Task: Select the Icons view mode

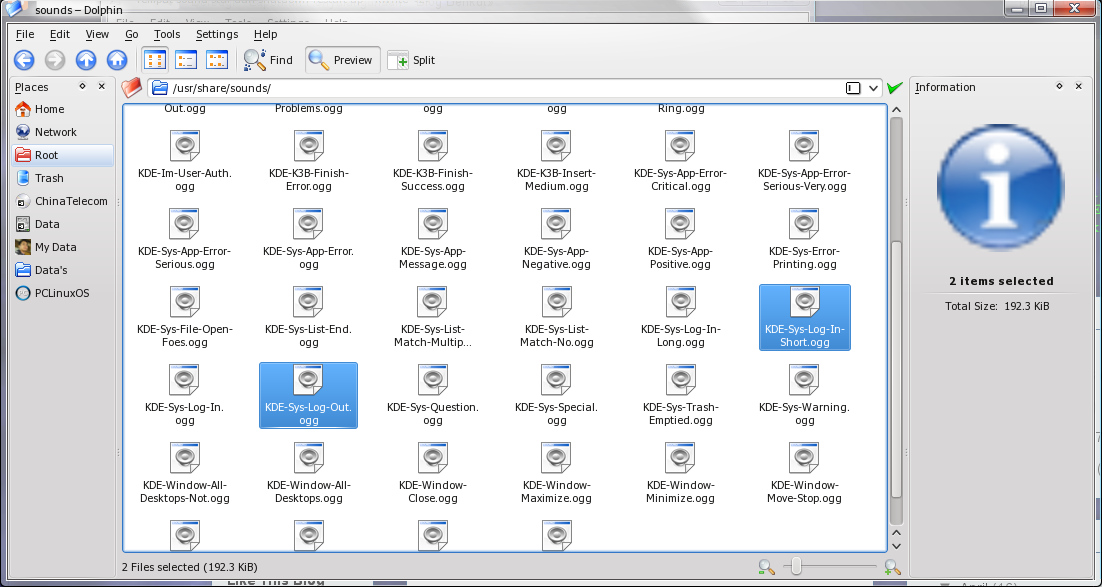Action: pyautogui.click(x=155, y=59)
